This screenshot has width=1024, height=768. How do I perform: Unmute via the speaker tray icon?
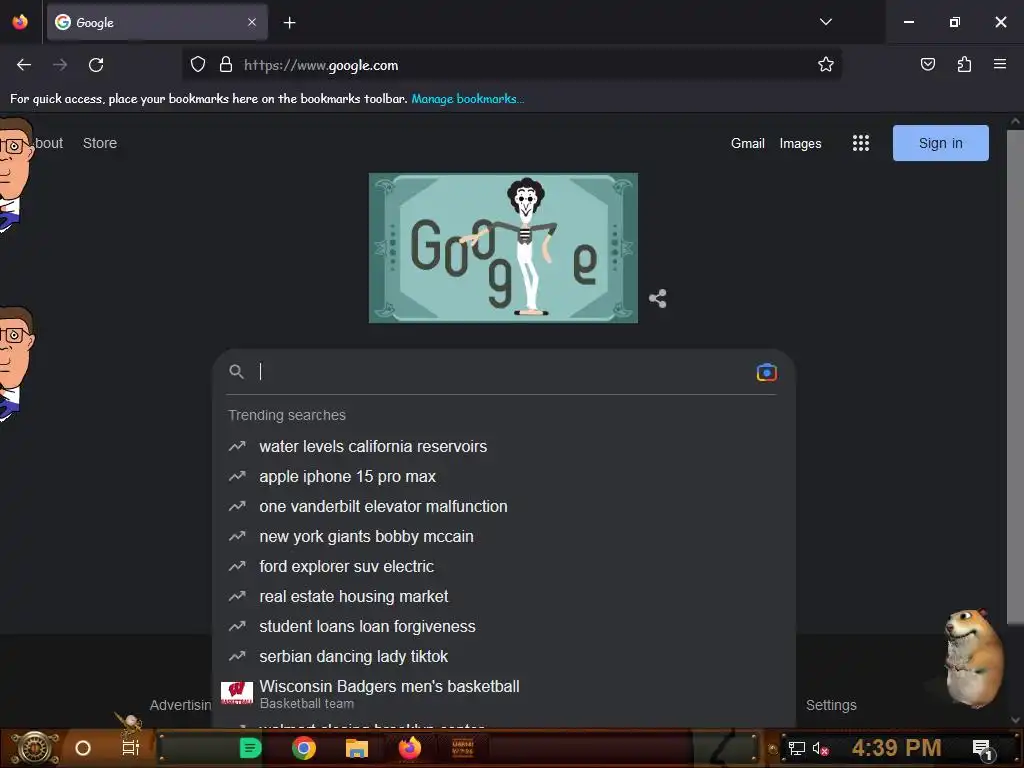pos(820,749)
